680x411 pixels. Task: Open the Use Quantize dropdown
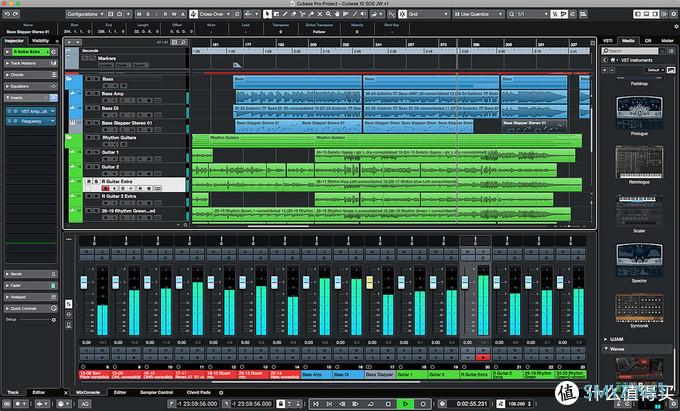(478, 14)
